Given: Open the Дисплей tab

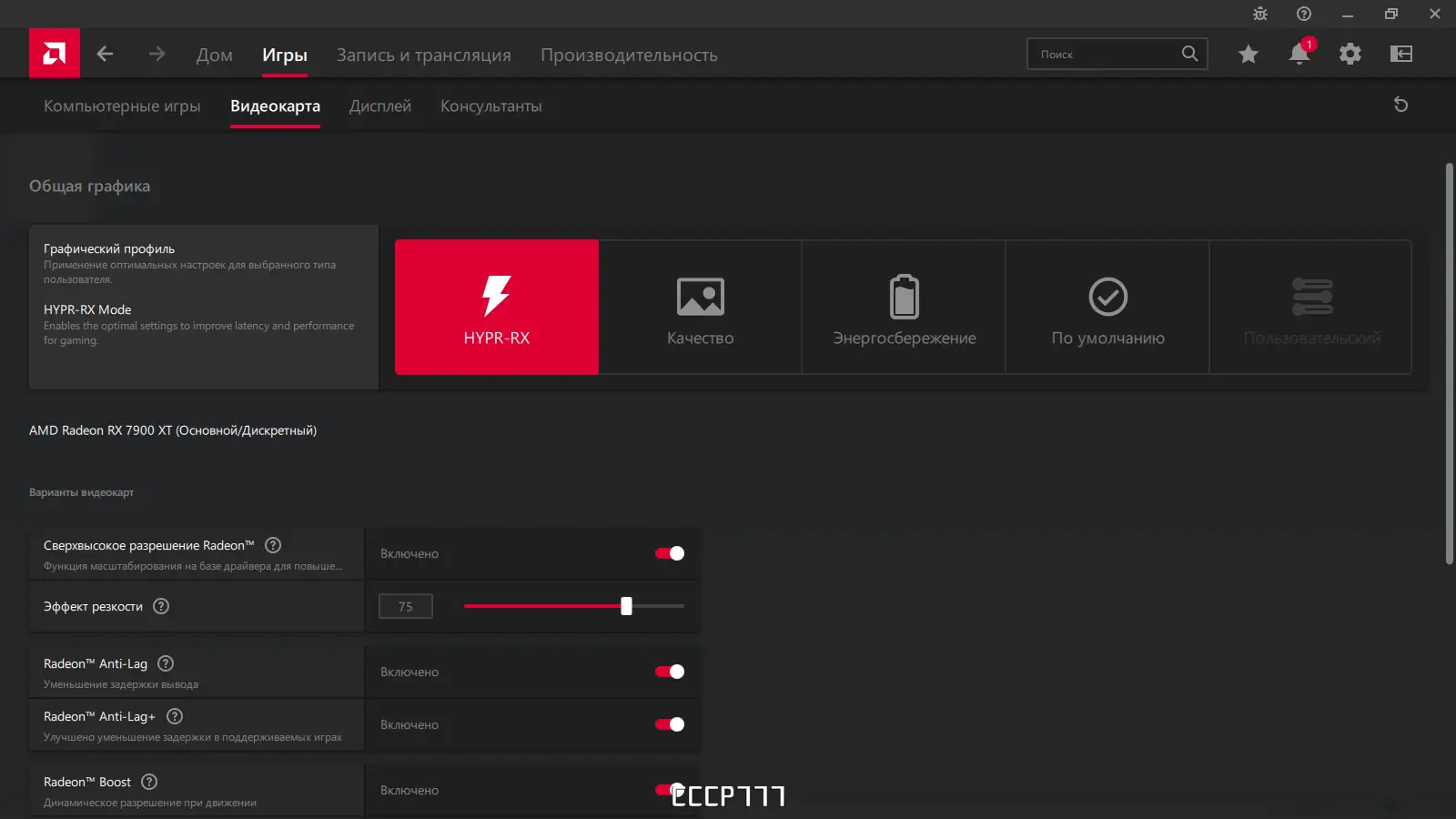Looking at the screenshot, I should (x=380, y=106).
